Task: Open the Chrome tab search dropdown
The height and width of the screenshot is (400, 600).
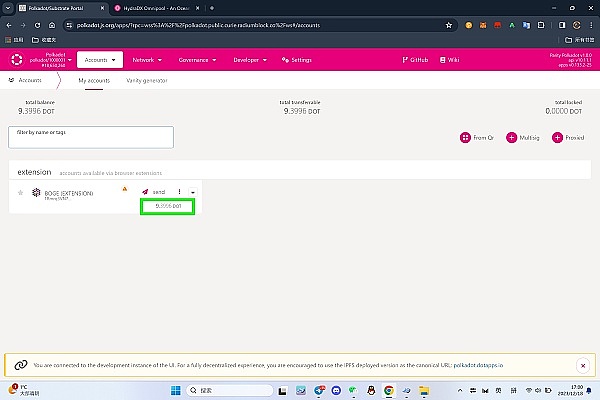Action: point(8,8)
